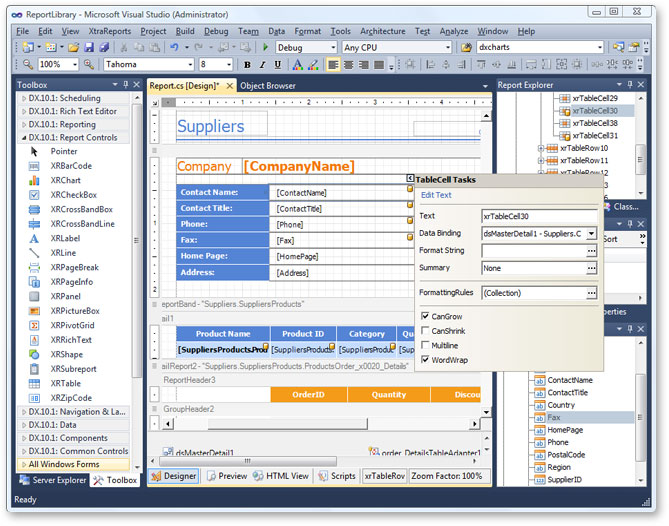The width and height of the screenshot is (669, 526).
Task: Toggle Bold formatting in toolbar
Action: point(247,65)
